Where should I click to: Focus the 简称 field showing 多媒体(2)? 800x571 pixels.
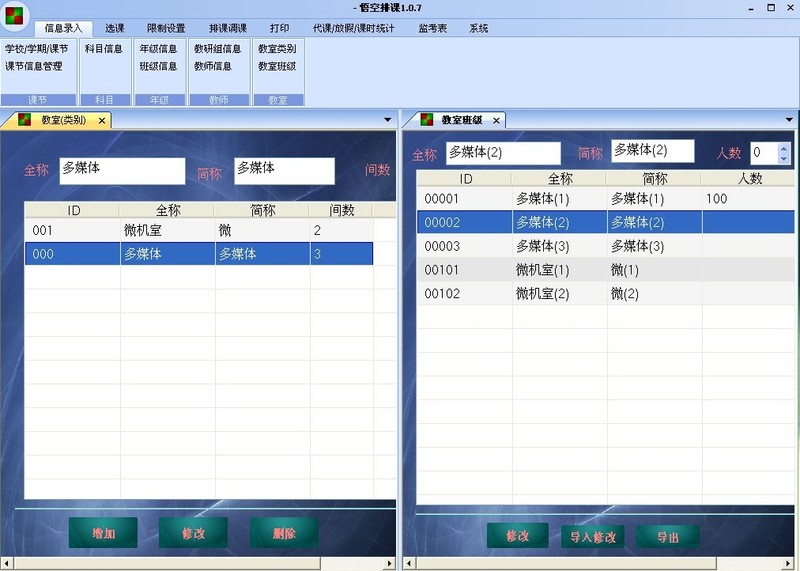tap(653, 151)
